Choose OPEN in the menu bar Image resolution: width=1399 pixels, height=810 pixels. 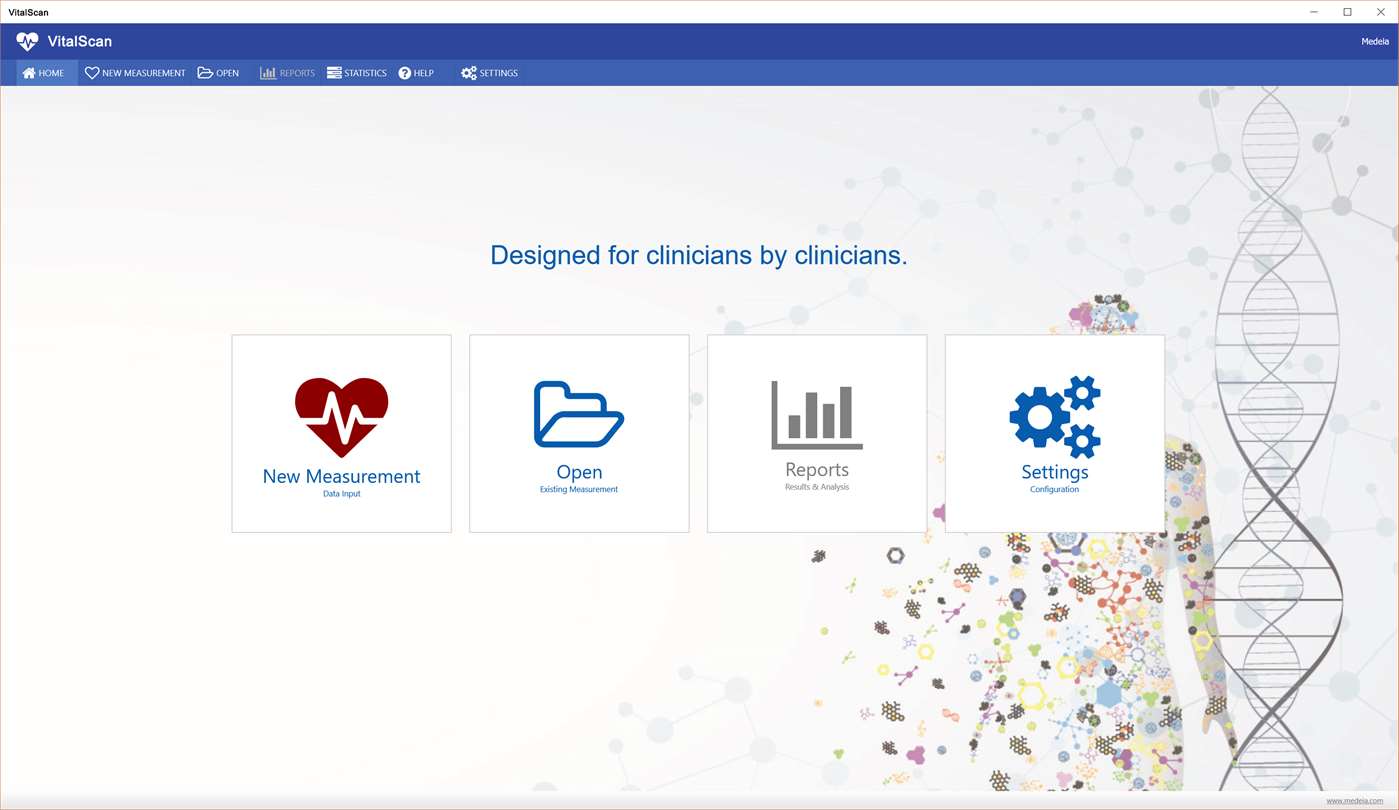pos(218,73)
